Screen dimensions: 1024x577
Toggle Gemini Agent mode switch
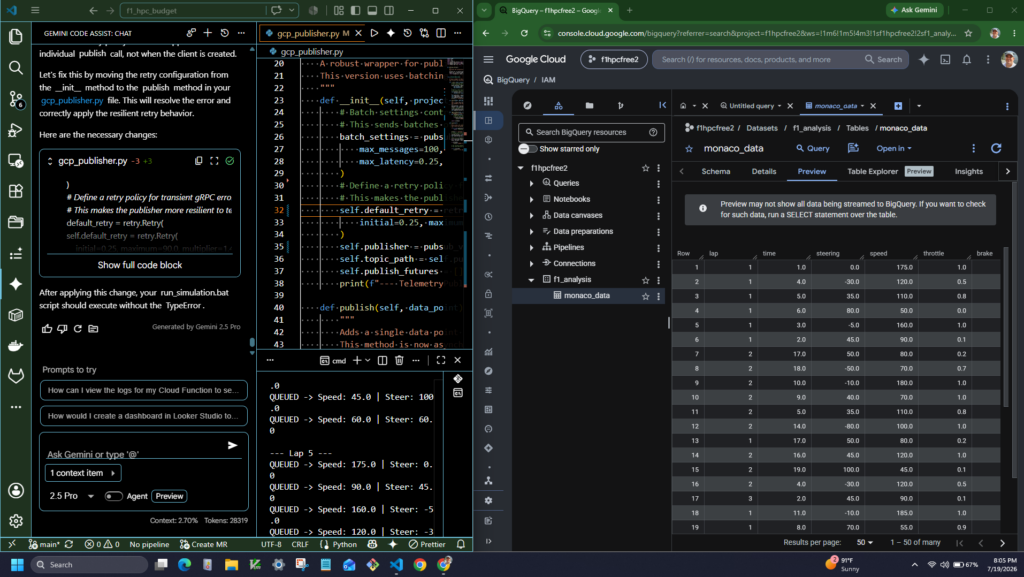113,496
